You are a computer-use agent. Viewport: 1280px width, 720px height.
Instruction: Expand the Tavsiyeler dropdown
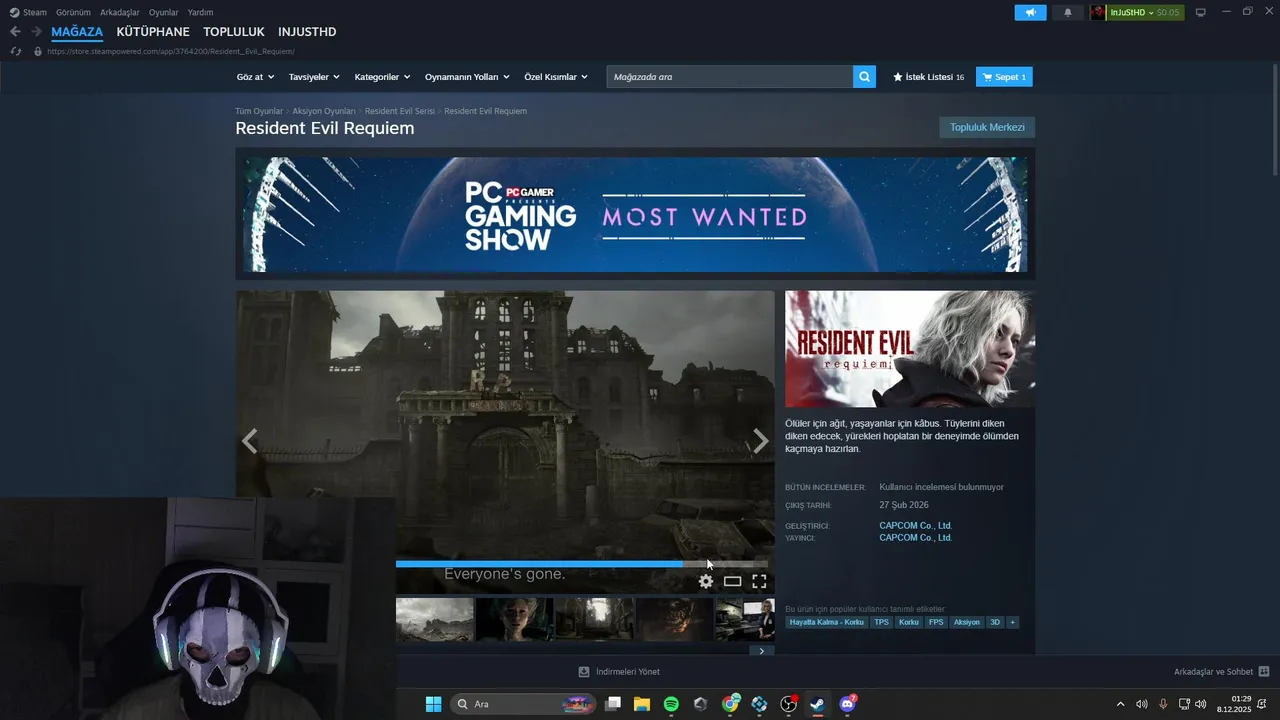[314, 77]
